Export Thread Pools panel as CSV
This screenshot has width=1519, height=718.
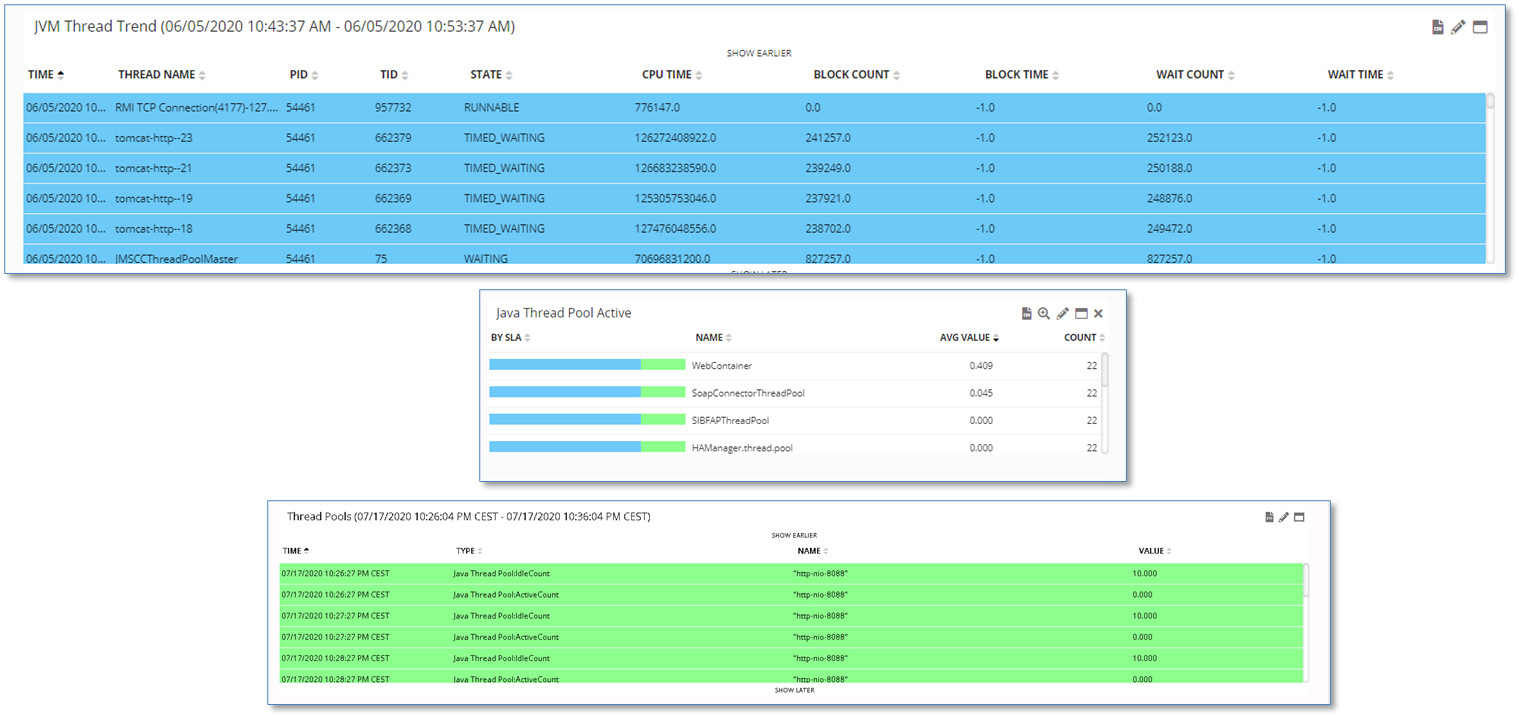tap(1269, 517)
